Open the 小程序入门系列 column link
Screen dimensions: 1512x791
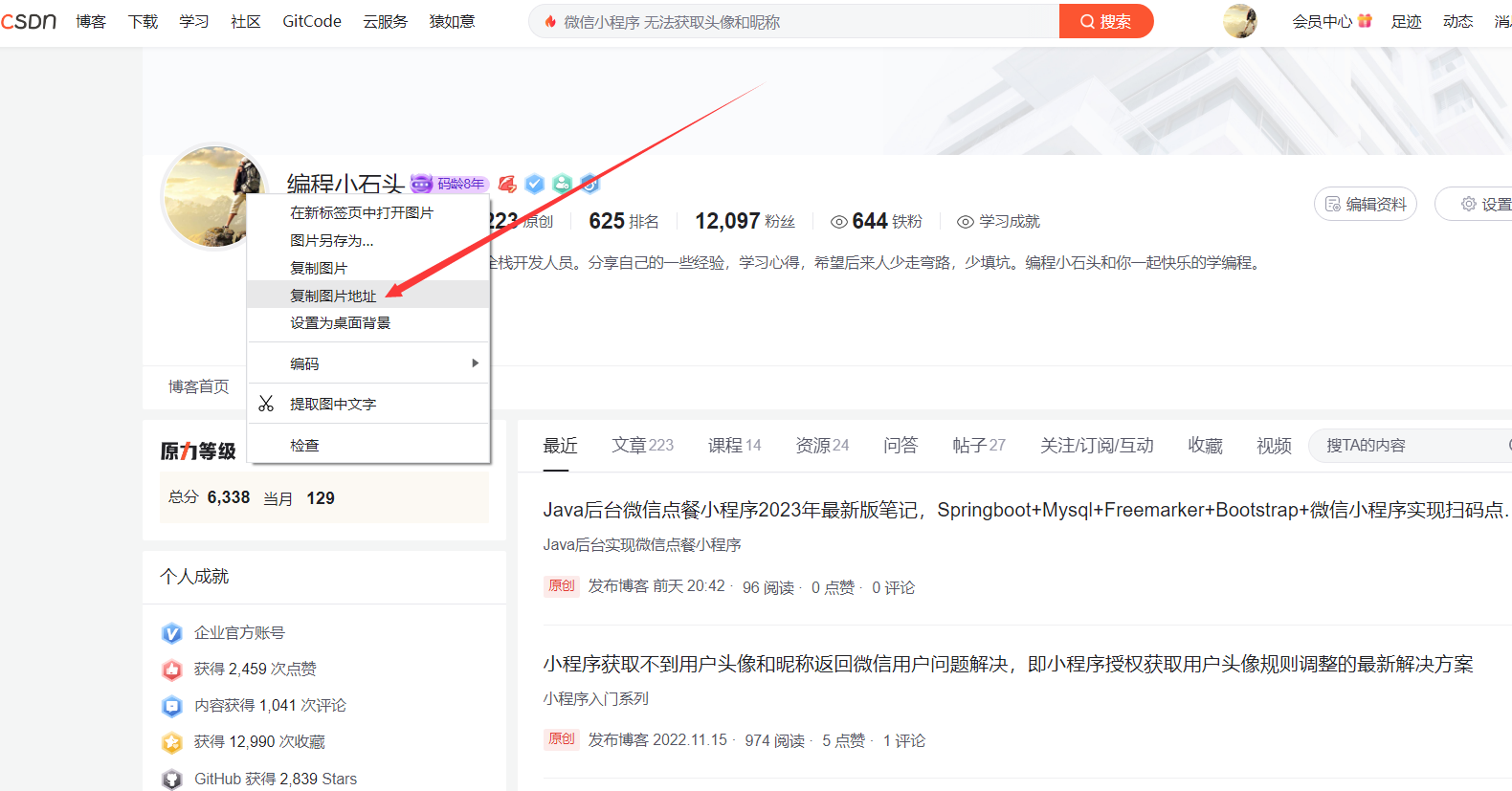[596, 698]
